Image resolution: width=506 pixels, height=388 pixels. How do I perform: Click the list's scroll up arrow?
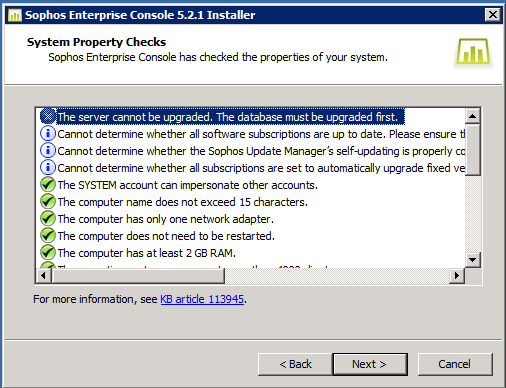[x=472, y=116]
